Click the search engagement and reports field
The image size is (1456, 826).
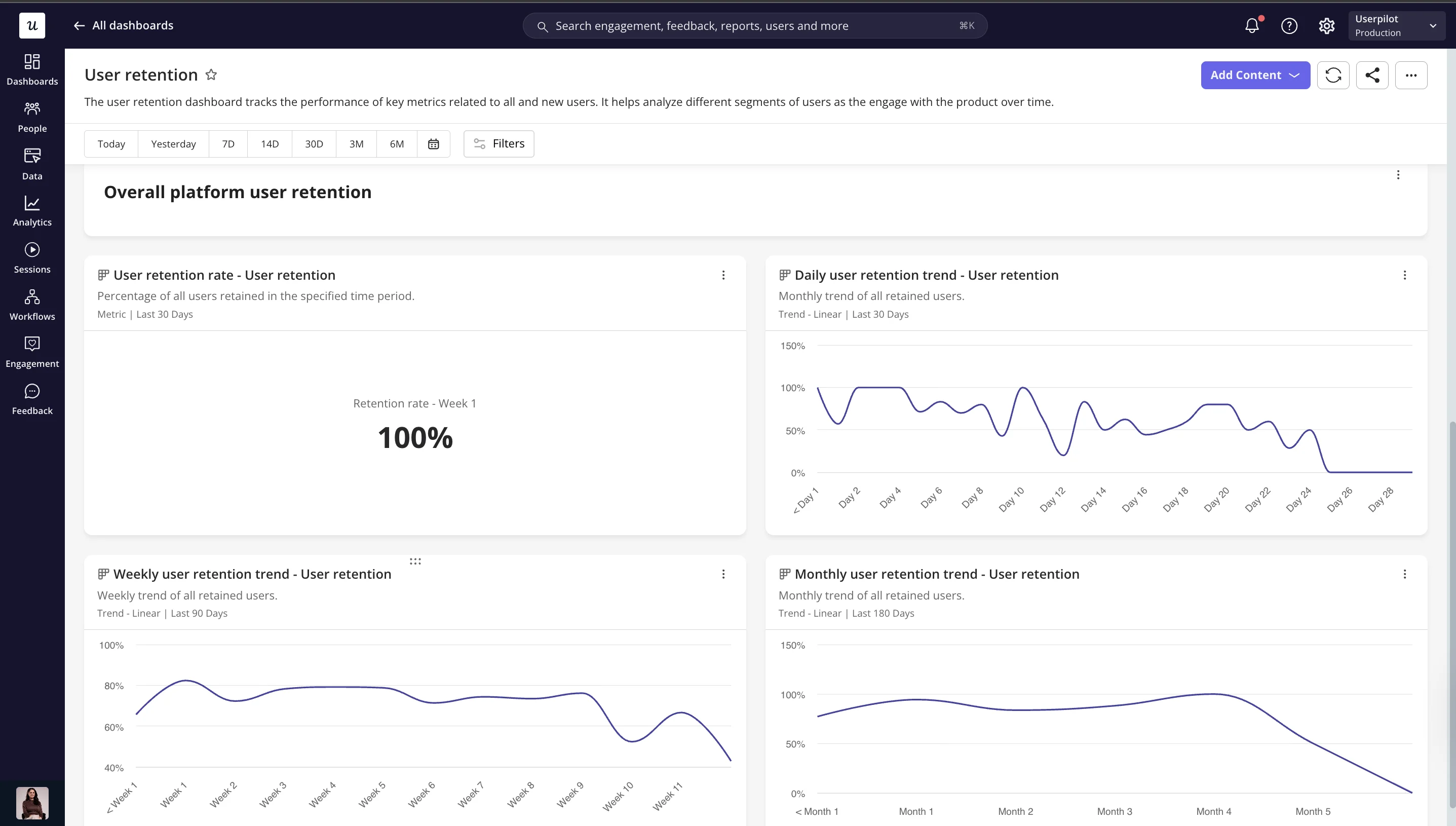pos(755,25)
